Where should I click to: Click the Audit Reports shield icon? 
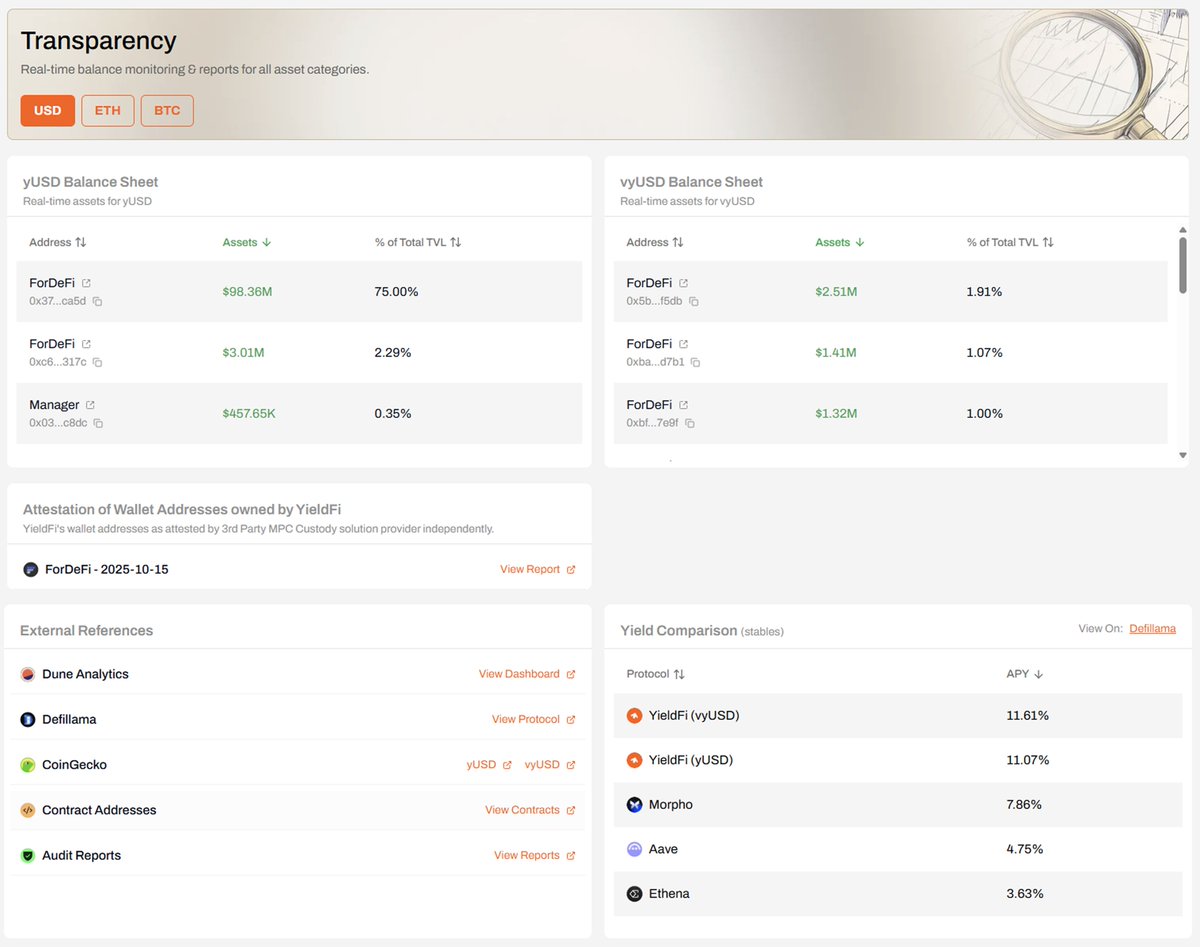(28, 856)
